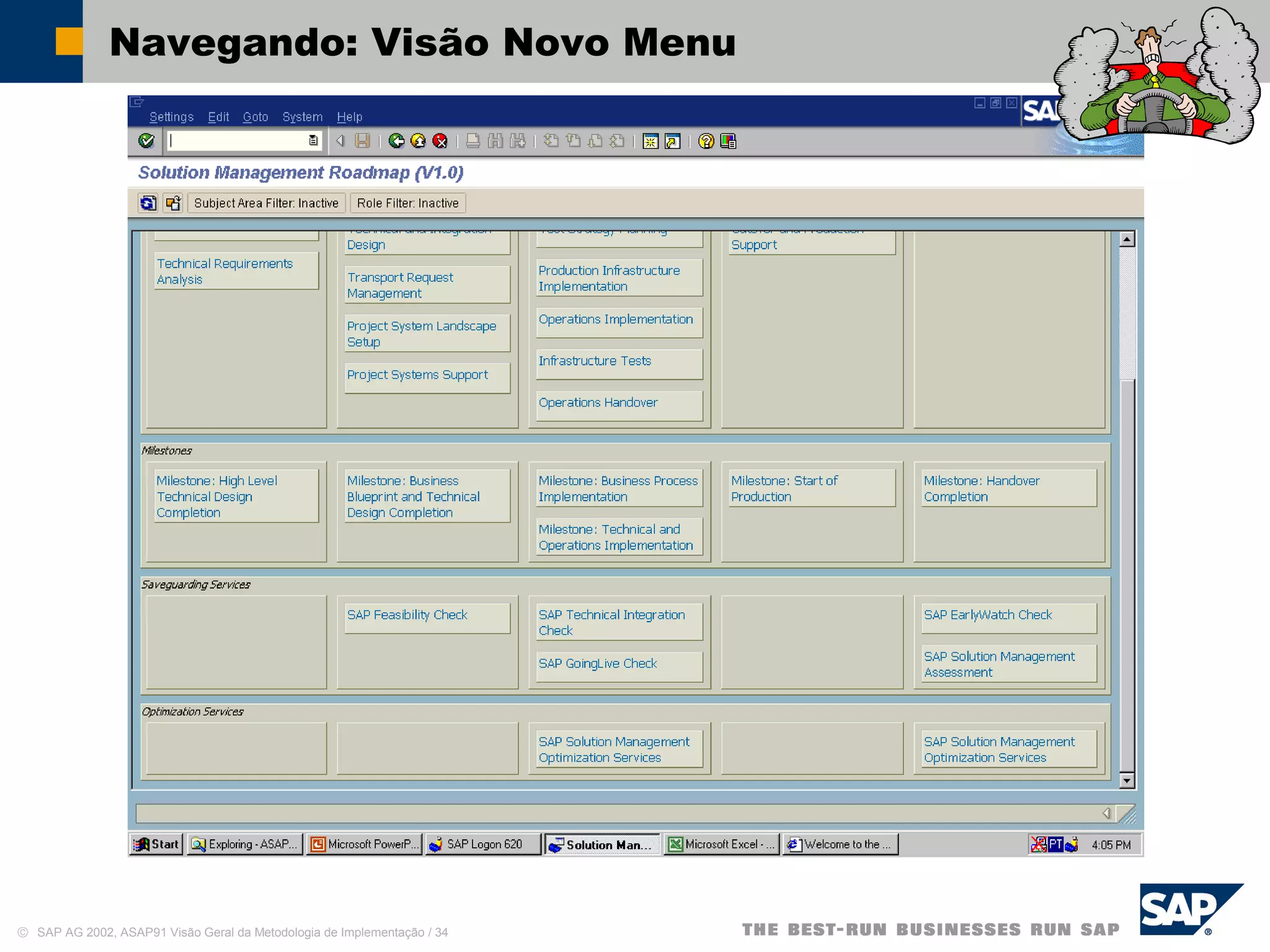Click the Create New Session icon
The width and height of the screenshot is (1270, 952).
(x=650, y=141)
